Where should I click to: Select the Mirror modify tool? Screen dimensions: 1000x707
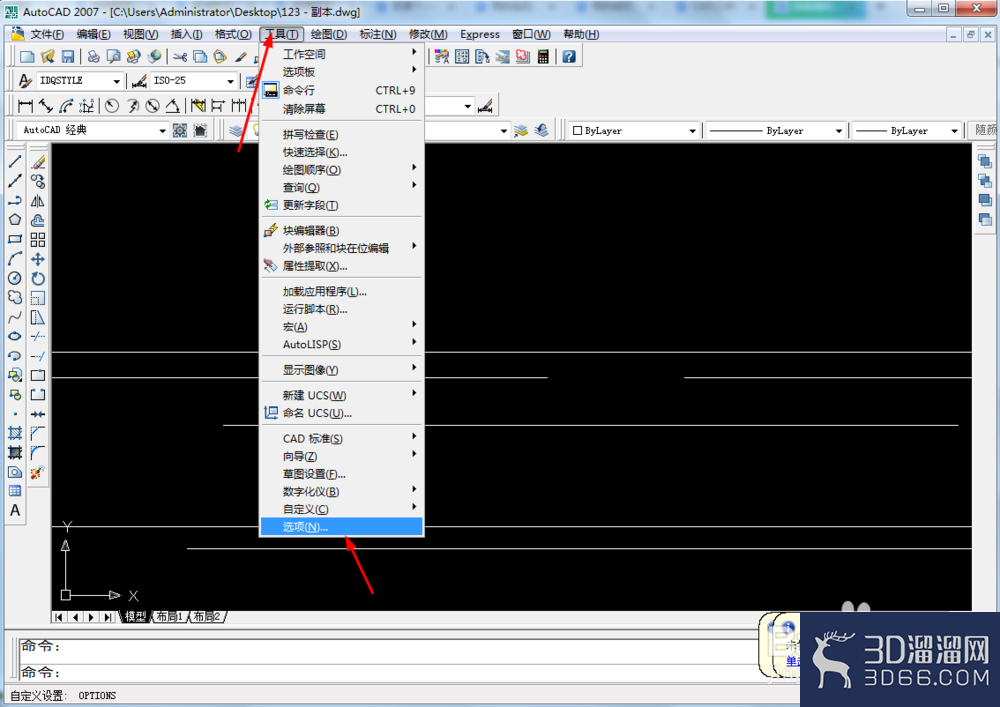[x=38, y=201]
